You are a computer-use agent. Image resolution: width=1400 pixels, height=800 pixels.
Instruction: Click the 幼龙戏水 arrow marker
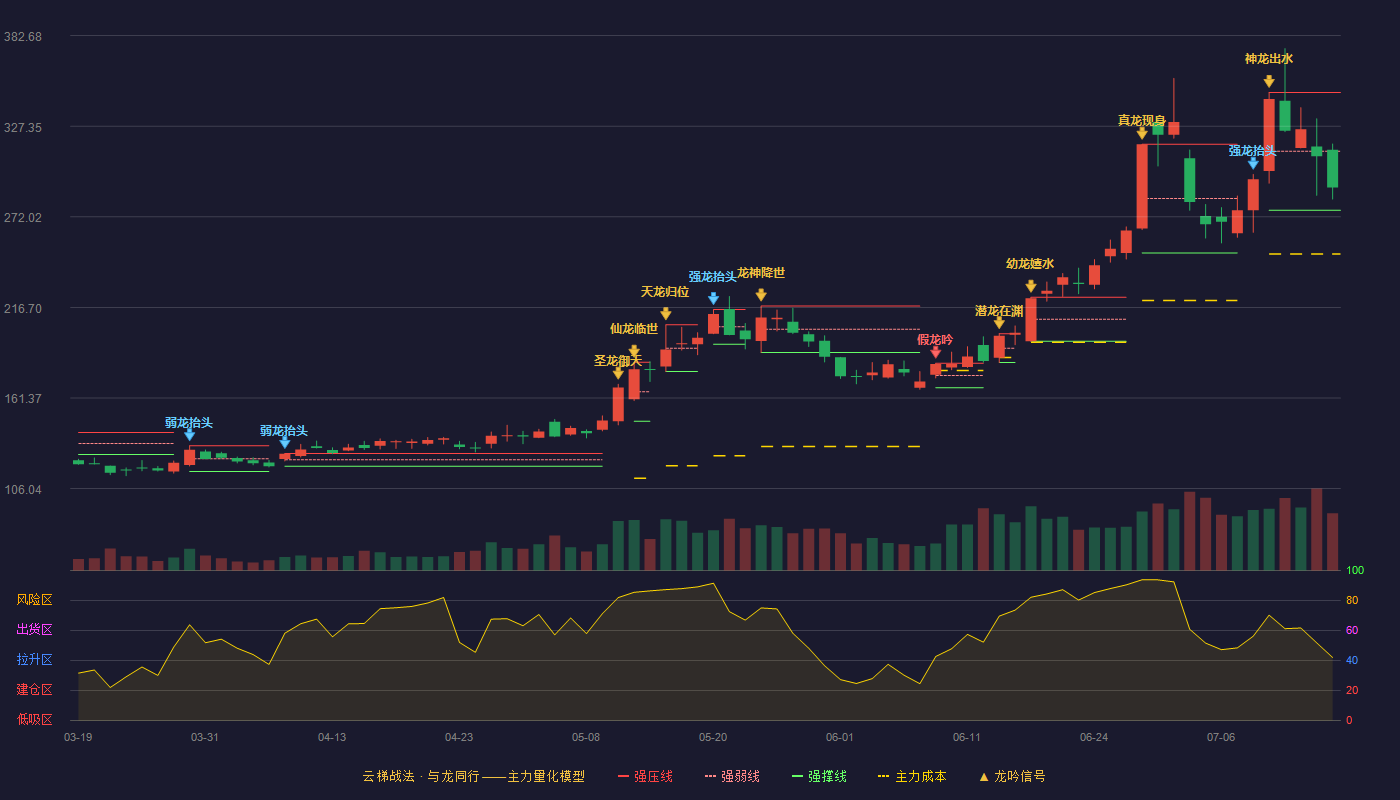pos(1031,286)
